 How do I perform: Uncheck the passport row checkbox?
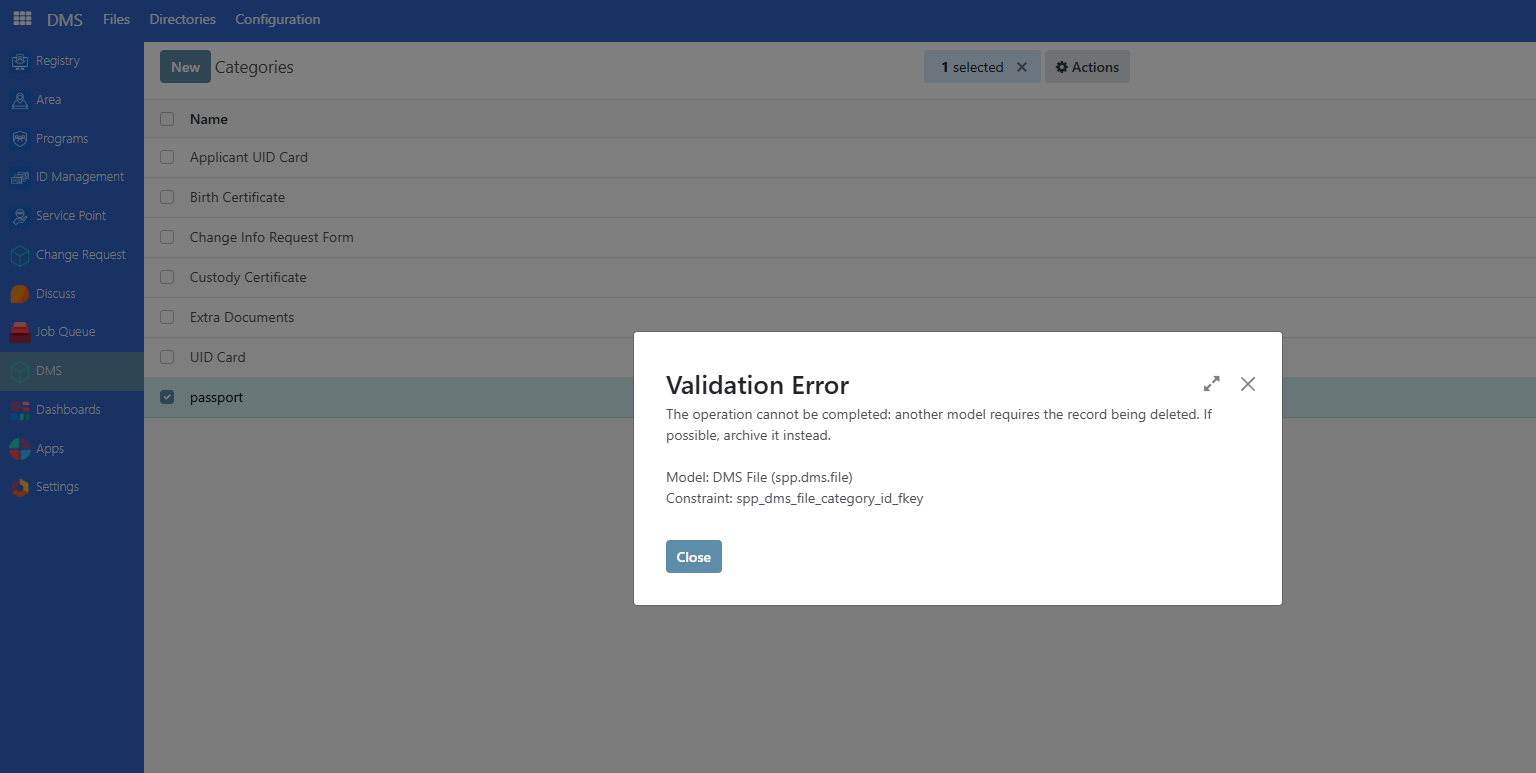[x=166, y=397]
